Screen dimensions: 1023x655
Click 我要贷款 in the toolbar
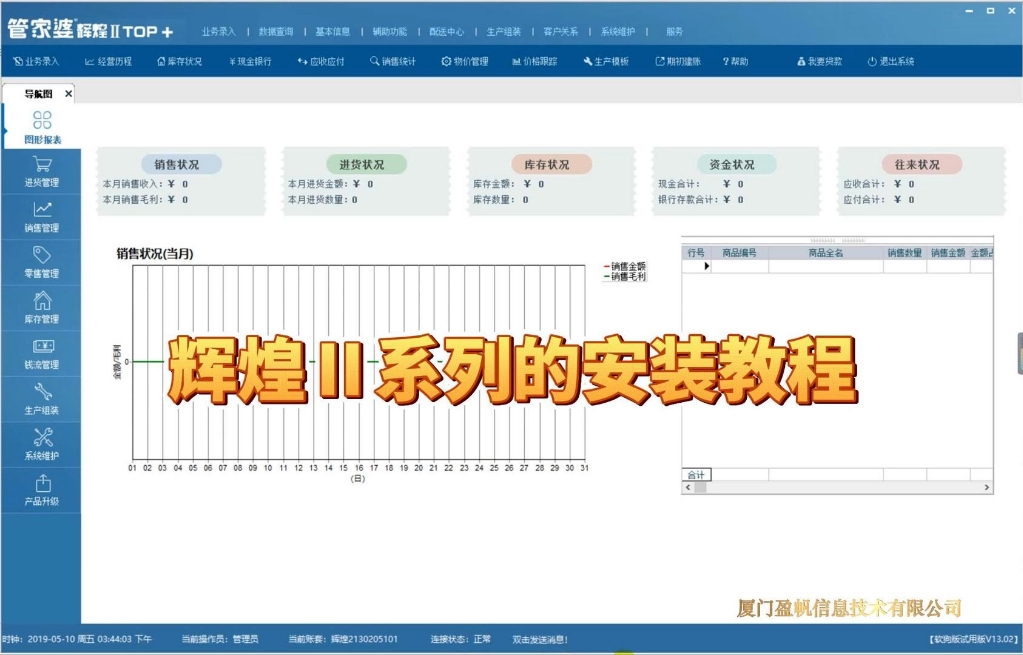[819, 61]
